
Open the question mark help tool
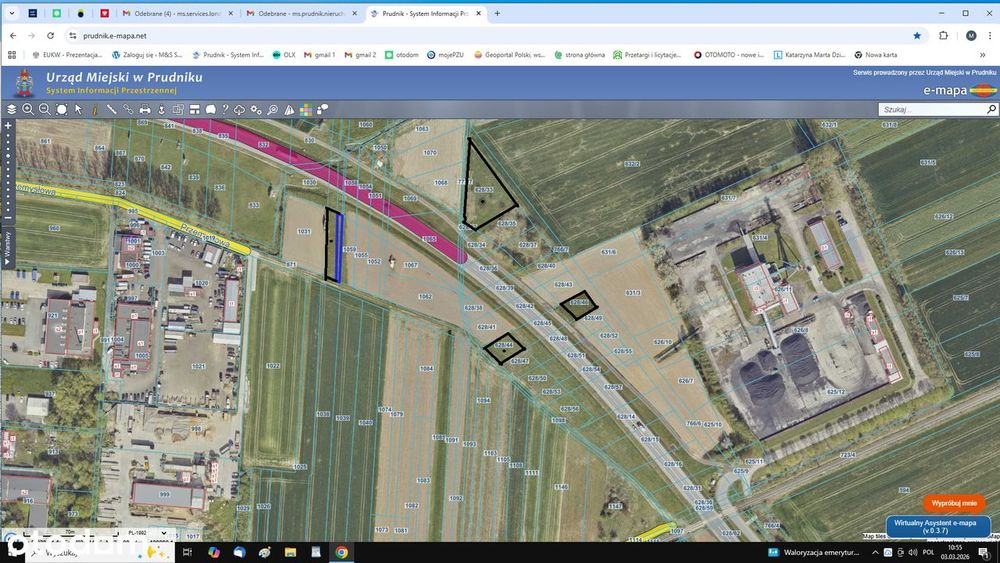225,110
